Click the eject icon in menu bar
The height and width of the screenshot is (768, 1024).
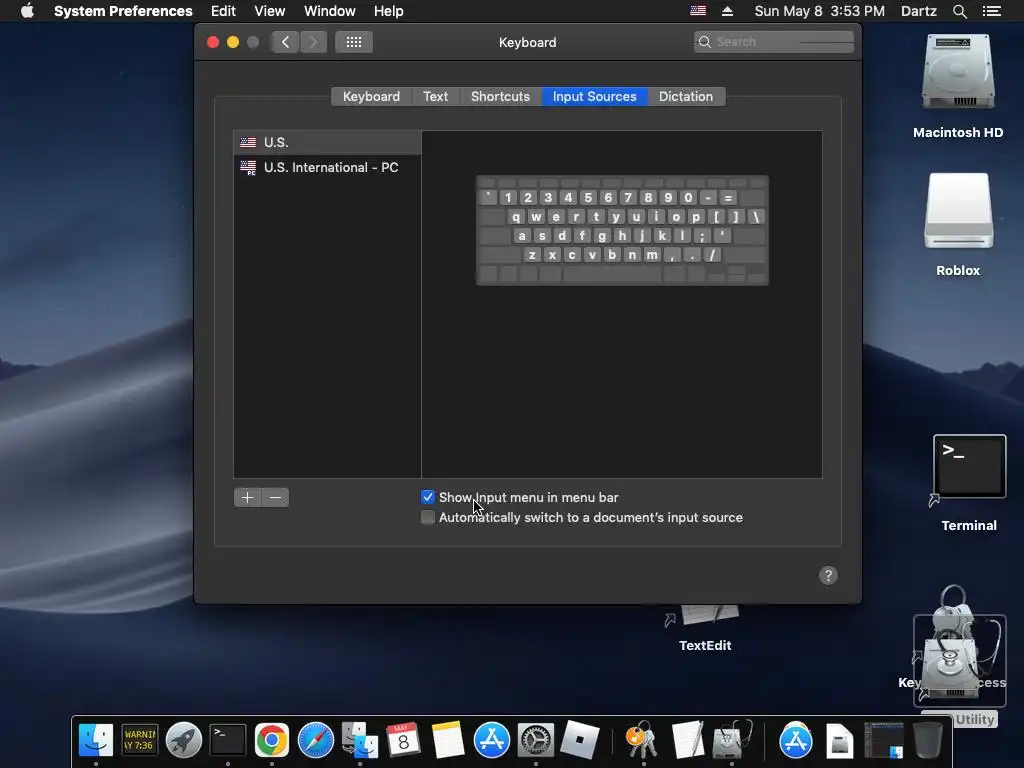pos(727,11)
